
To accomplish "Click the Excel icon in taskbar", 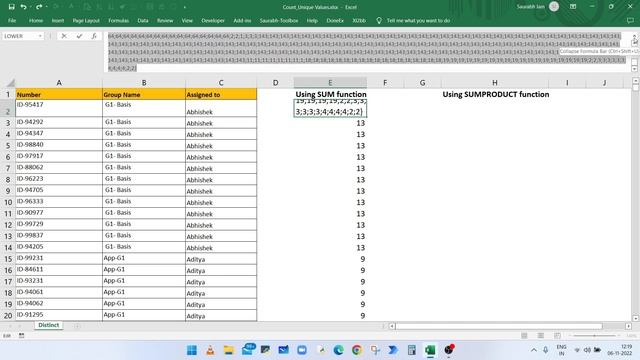I will [430, 350].
